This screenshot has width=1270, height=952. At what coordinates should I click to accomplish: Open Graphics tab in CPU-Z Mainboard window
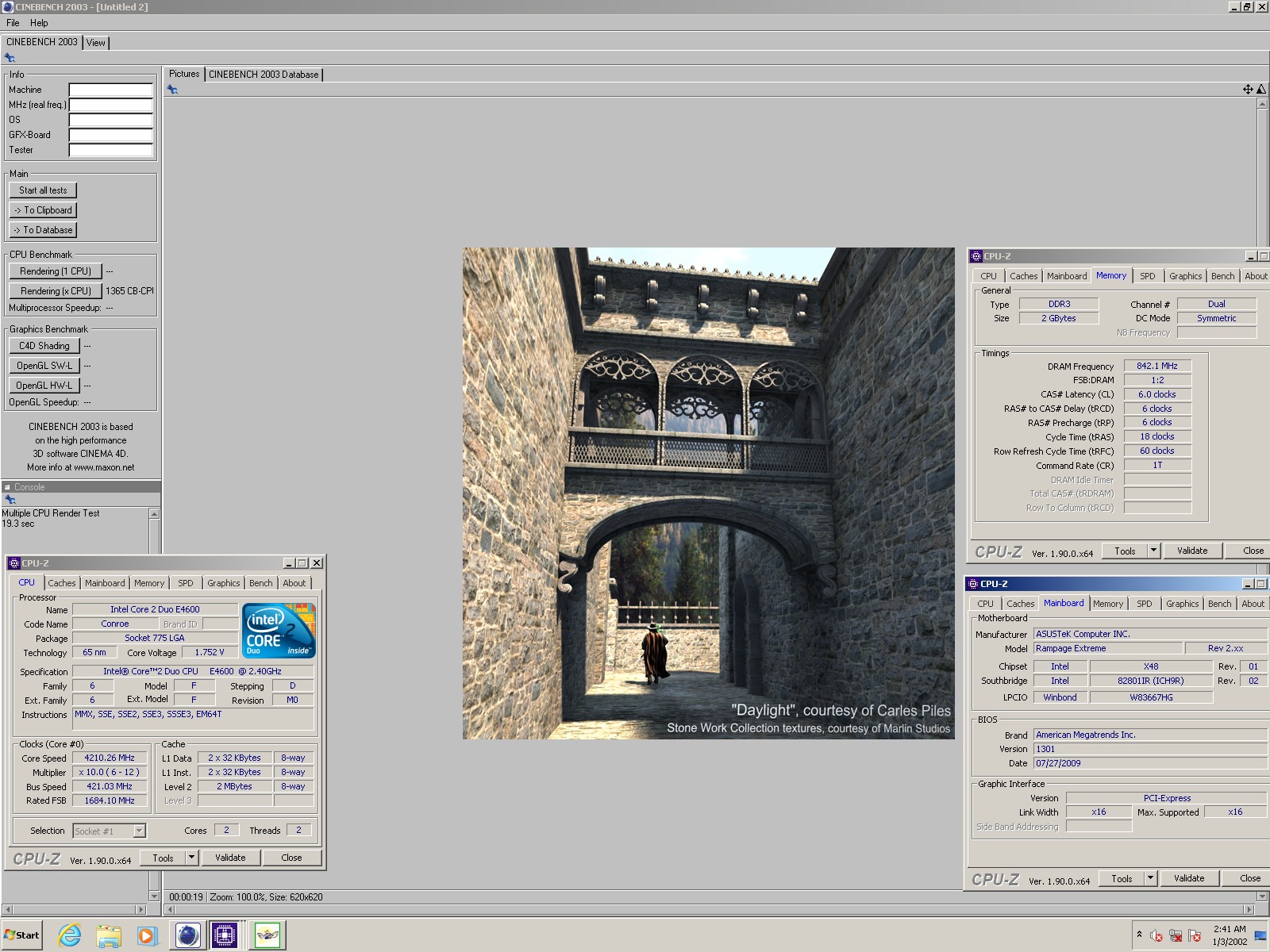tap(1182, 604)
